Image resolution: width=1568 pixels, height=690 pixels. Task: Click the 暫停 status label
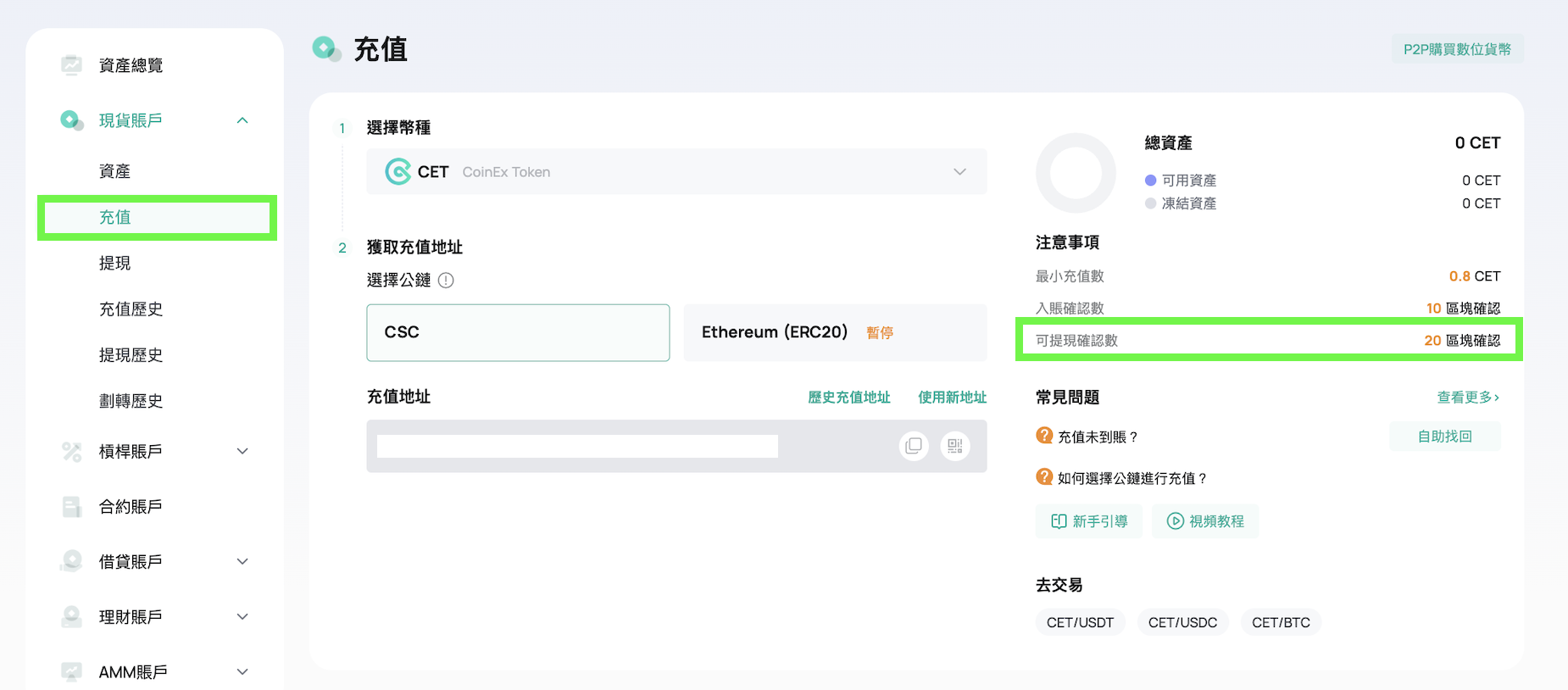(x=880, y=333)
